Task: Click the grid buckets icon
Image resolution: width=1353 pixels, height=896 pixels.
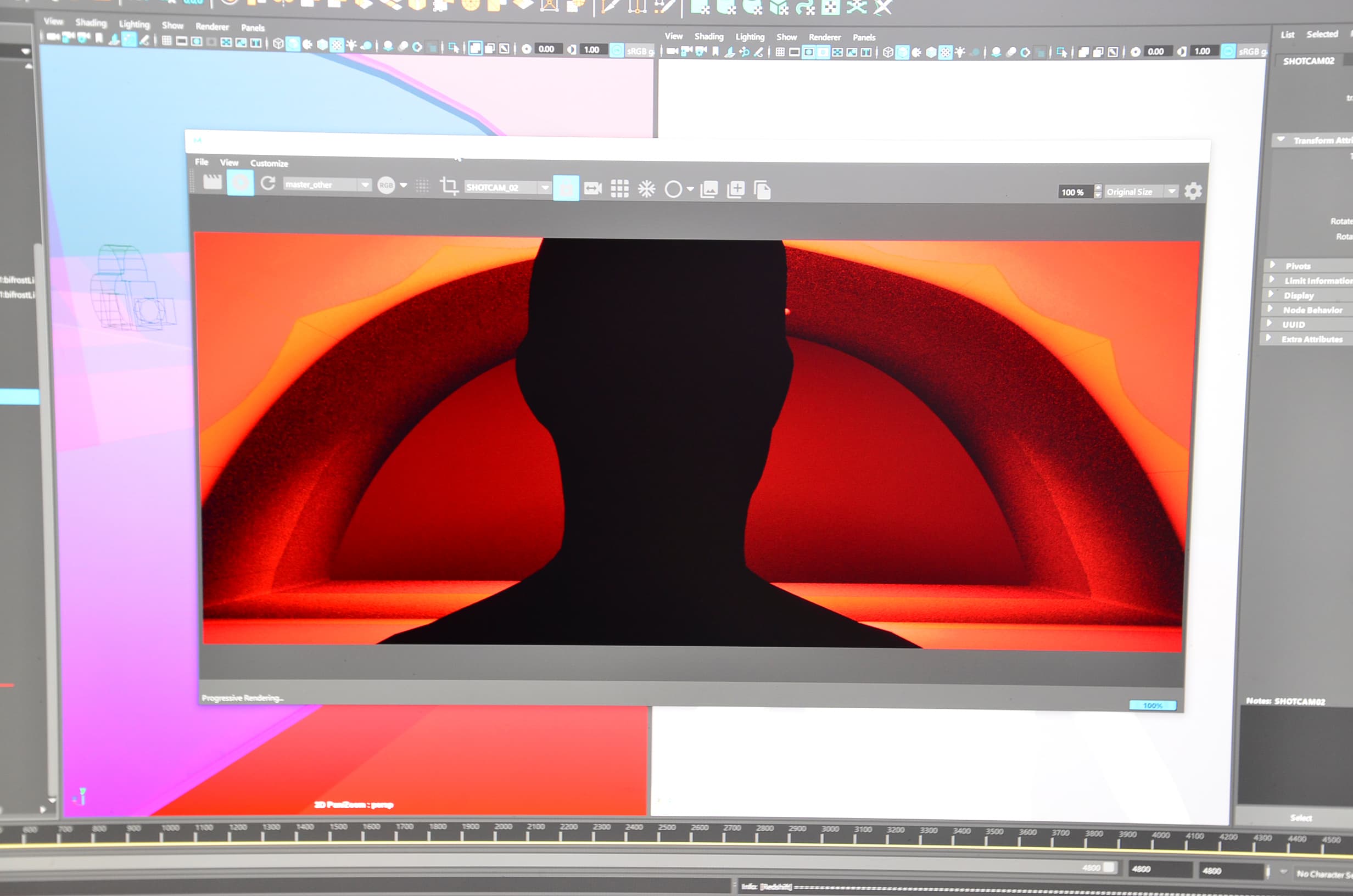Action: [x=619, y=188]
